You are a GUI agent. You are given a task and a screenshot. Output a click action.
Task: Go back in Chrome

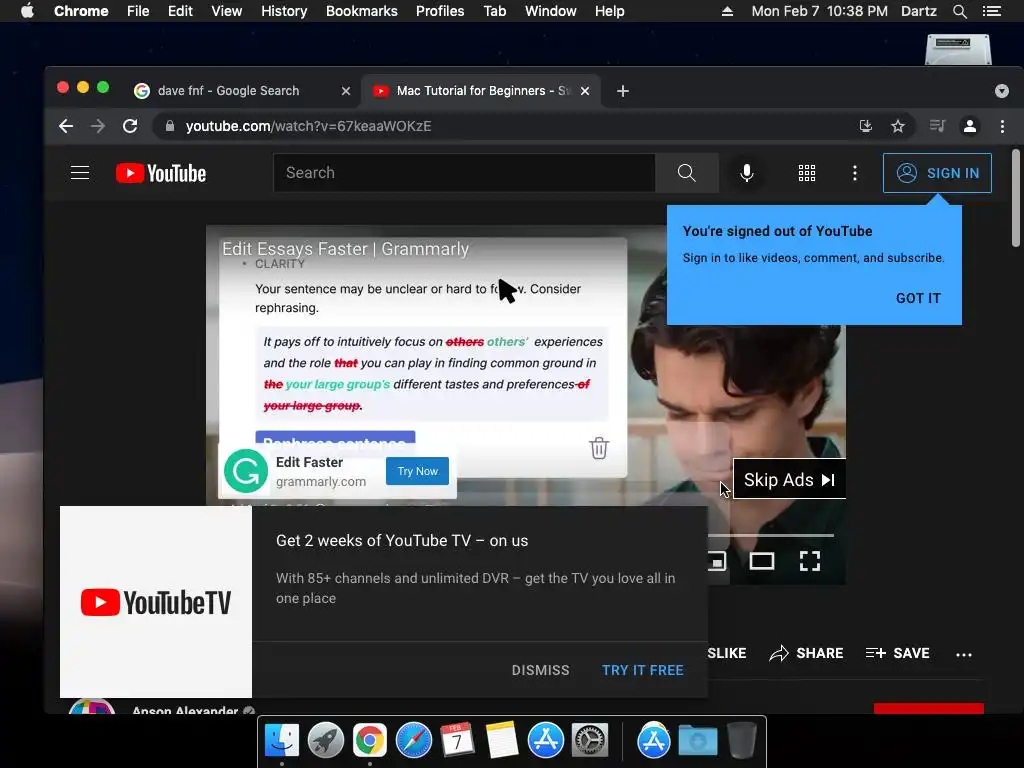click(65, 126)
